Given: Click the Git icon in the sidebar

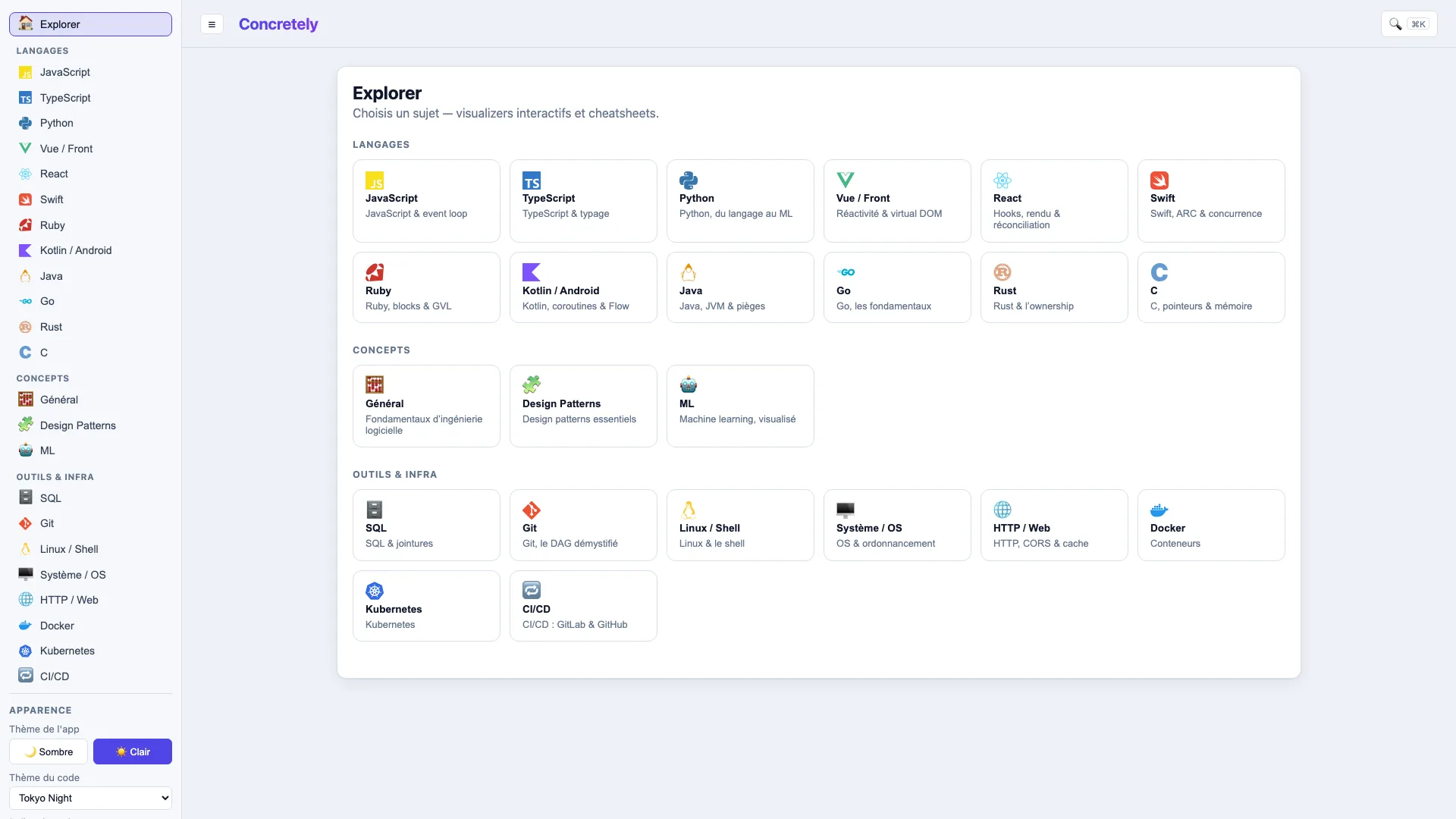Looking at the screenshot, I should tap(26, 523).
